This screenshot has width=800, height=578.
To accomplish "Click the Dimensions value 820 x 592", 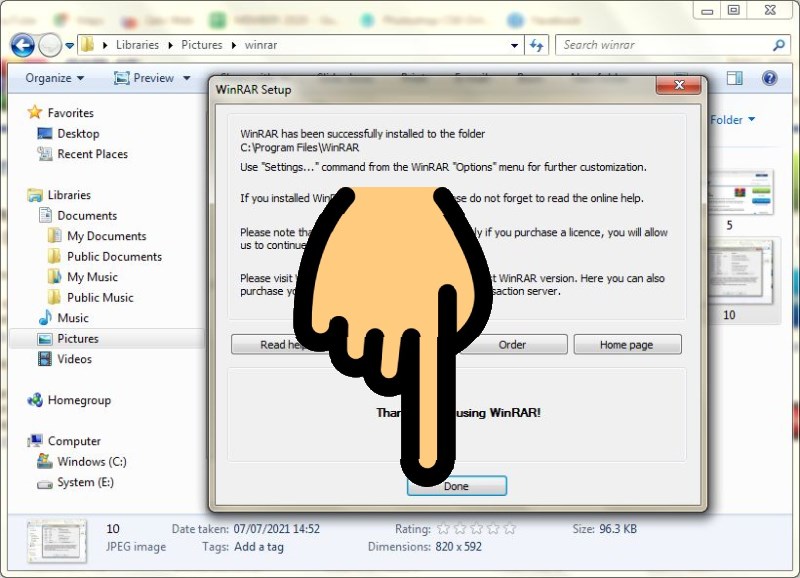I will pyautogui.click(x=458, y=547).
